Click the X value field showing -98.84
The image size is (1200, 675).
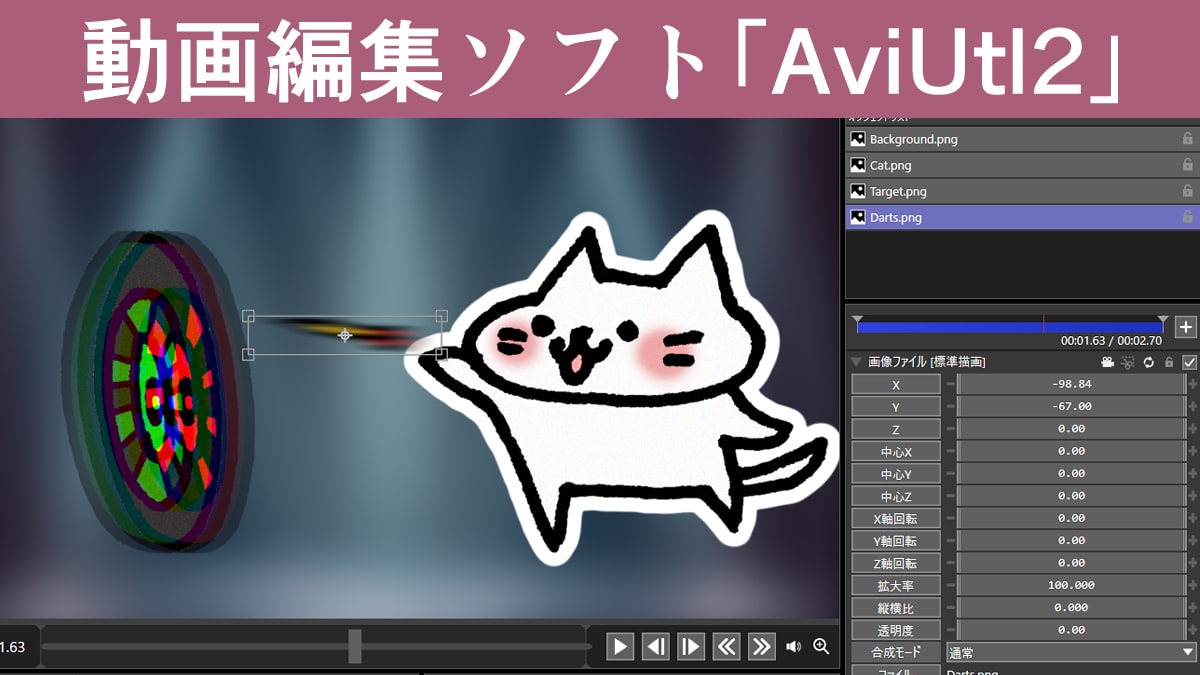tap(1071, 384)
